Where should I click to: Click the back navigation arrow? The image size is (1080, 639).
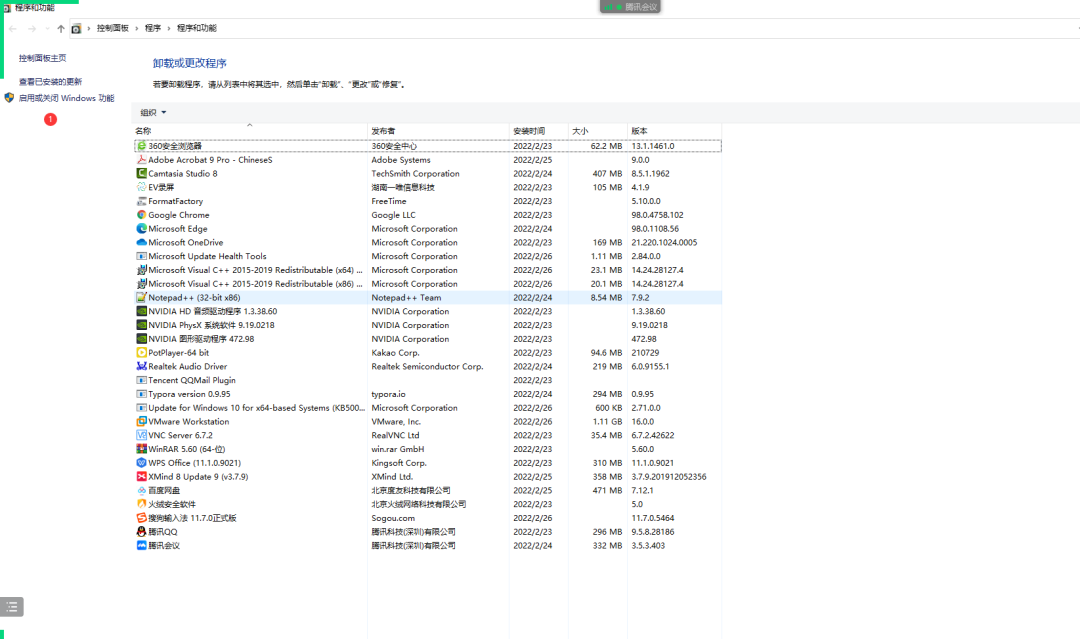click(13, 28)
